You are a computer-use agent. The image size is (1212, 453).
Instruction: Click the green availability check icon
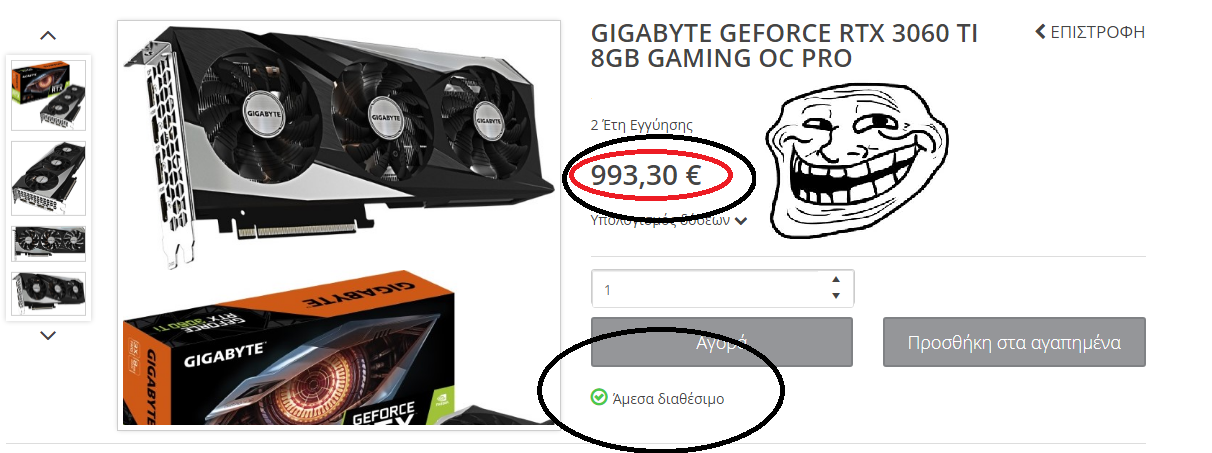pos(599,398)
